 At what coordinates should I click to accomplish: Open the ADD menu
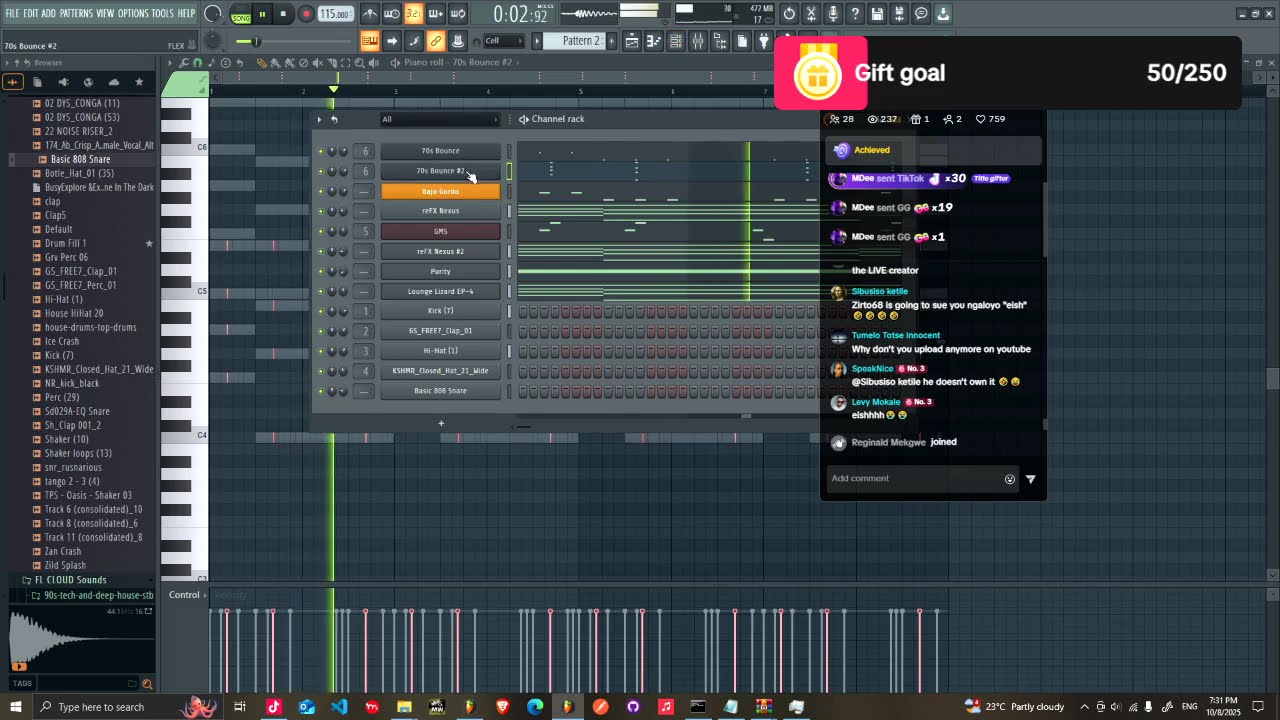(48, 13)
